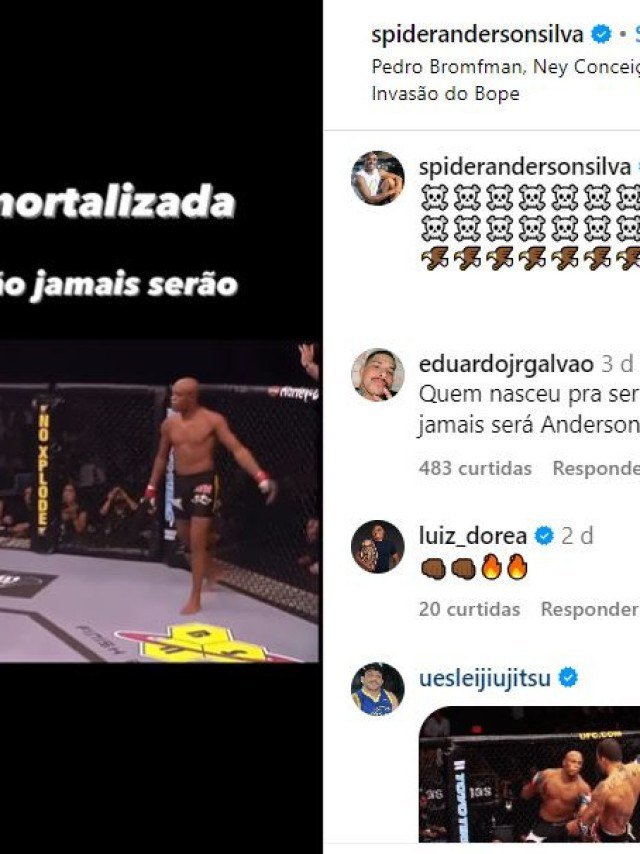Open the eduardojrgalvao username link

[506, 364]
